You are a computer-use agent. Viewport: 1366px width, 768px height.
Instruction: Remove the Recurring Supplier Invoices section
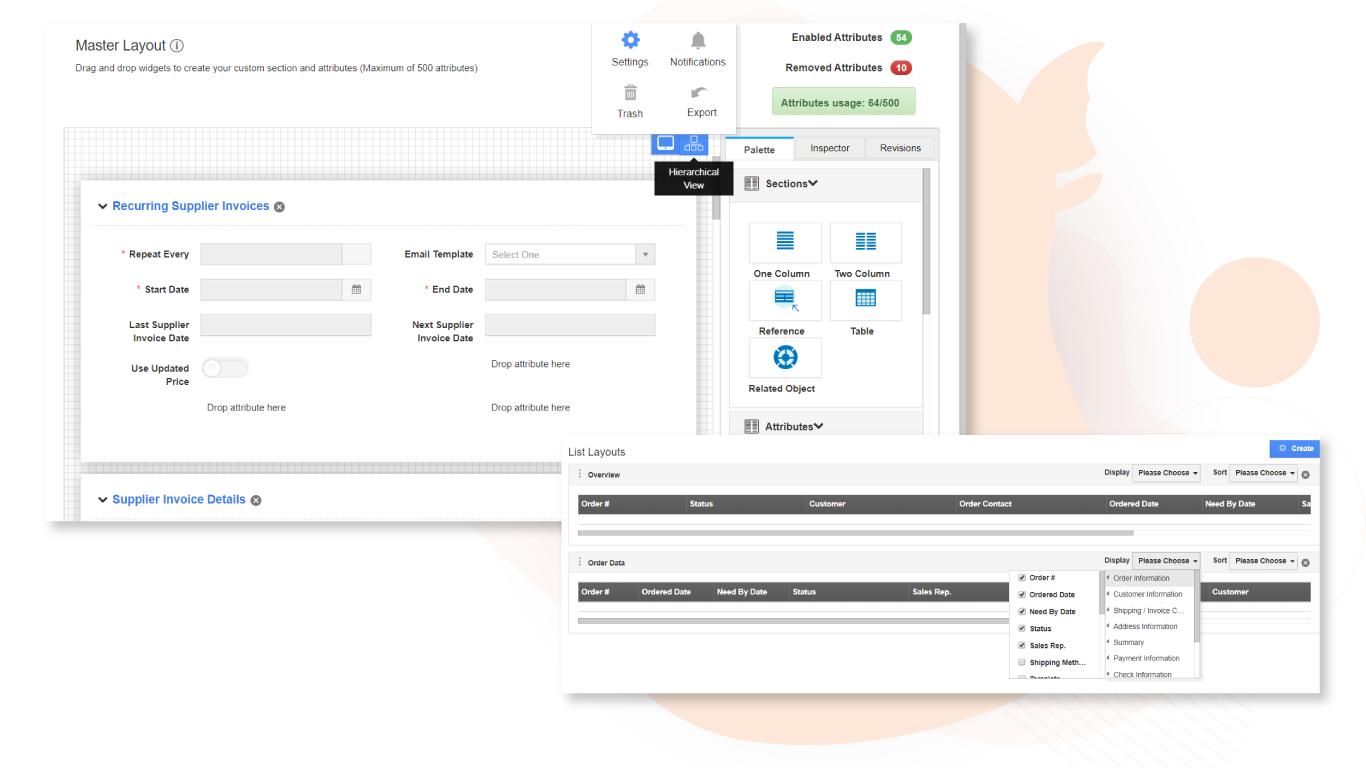279,207
